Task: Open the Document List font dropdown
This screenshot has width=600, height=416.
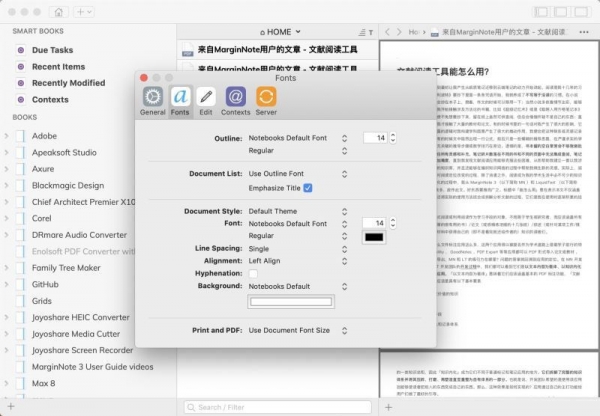Action: 298,174
